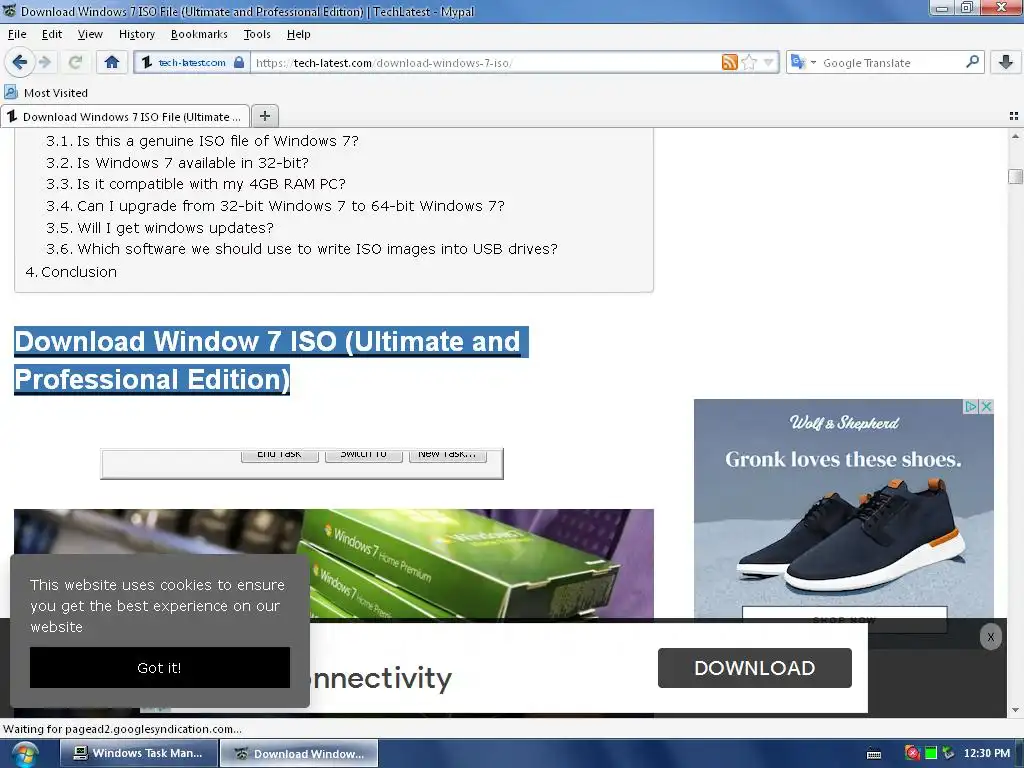Click the forward arrow navigation button
Image resolution: width=1024 pixels, height=768 pixels.
coord(45,62)
